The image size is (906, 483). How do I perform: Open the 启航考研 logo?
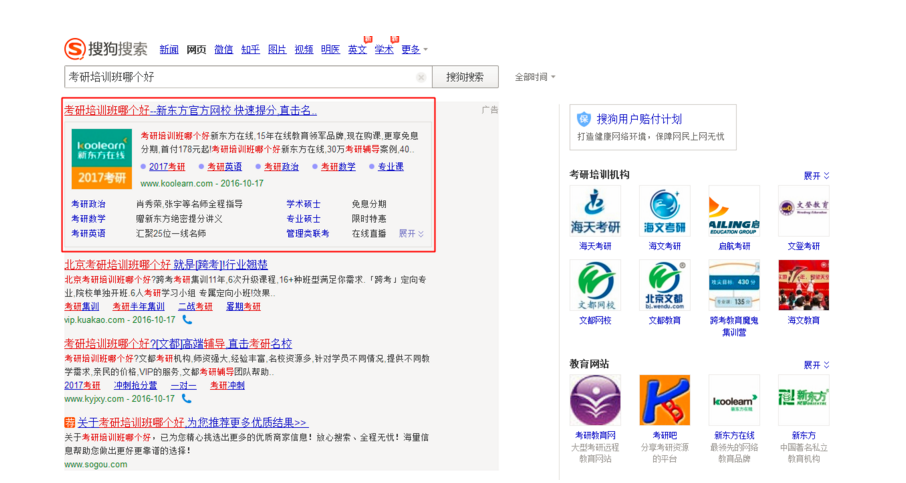click(x=734, y=211)
